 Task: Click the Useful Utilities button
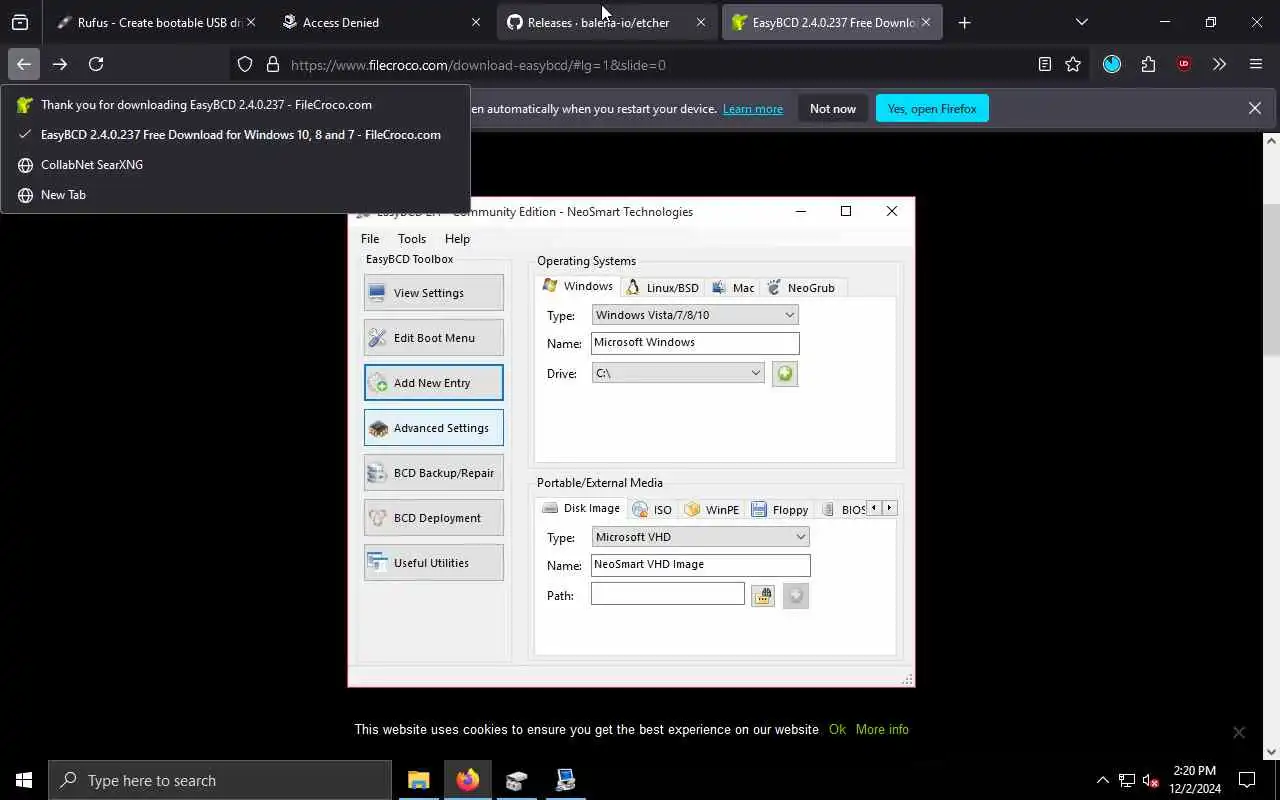(433, 563)
